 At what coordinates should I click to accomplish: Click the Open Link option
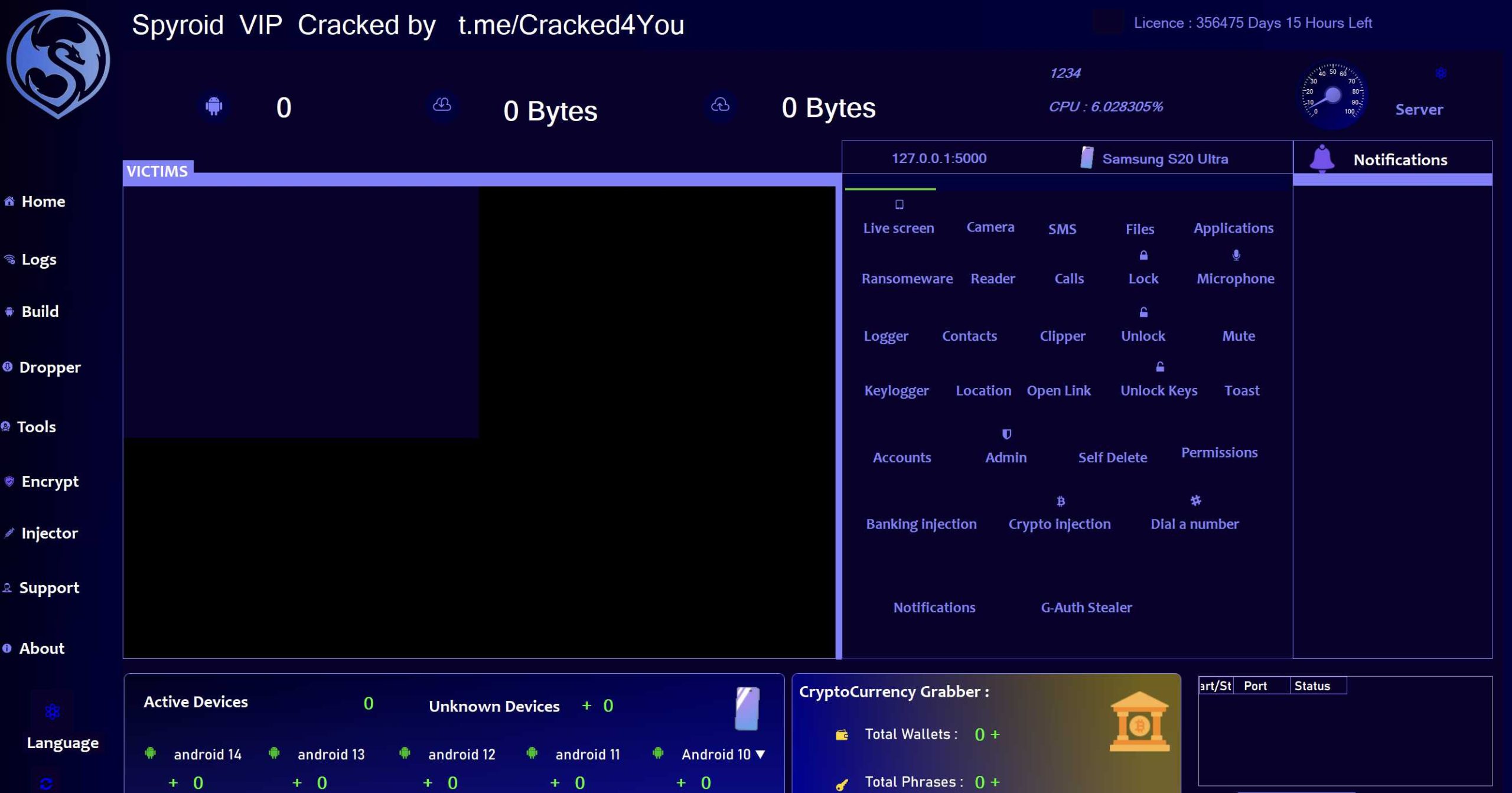[x=1058, y=391]
